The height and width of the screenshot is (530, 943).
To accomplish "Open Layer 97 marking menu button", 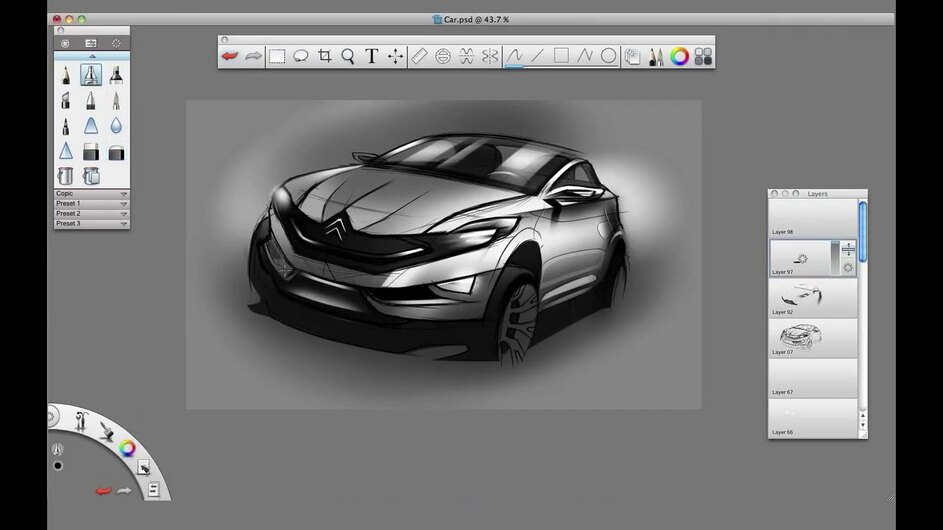I will (848, 268).
